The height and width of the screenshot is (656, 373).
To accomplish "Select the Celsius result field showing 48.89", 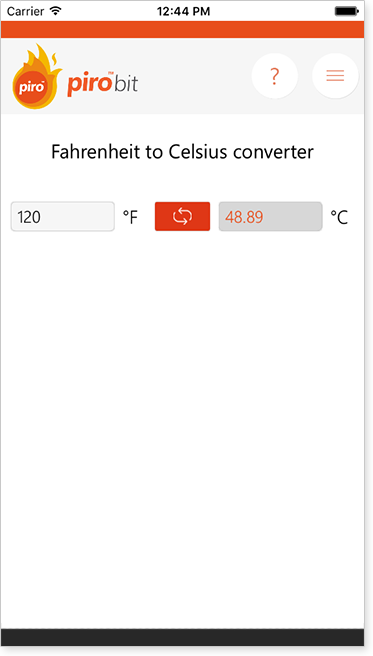I will [x=271, y=217].
